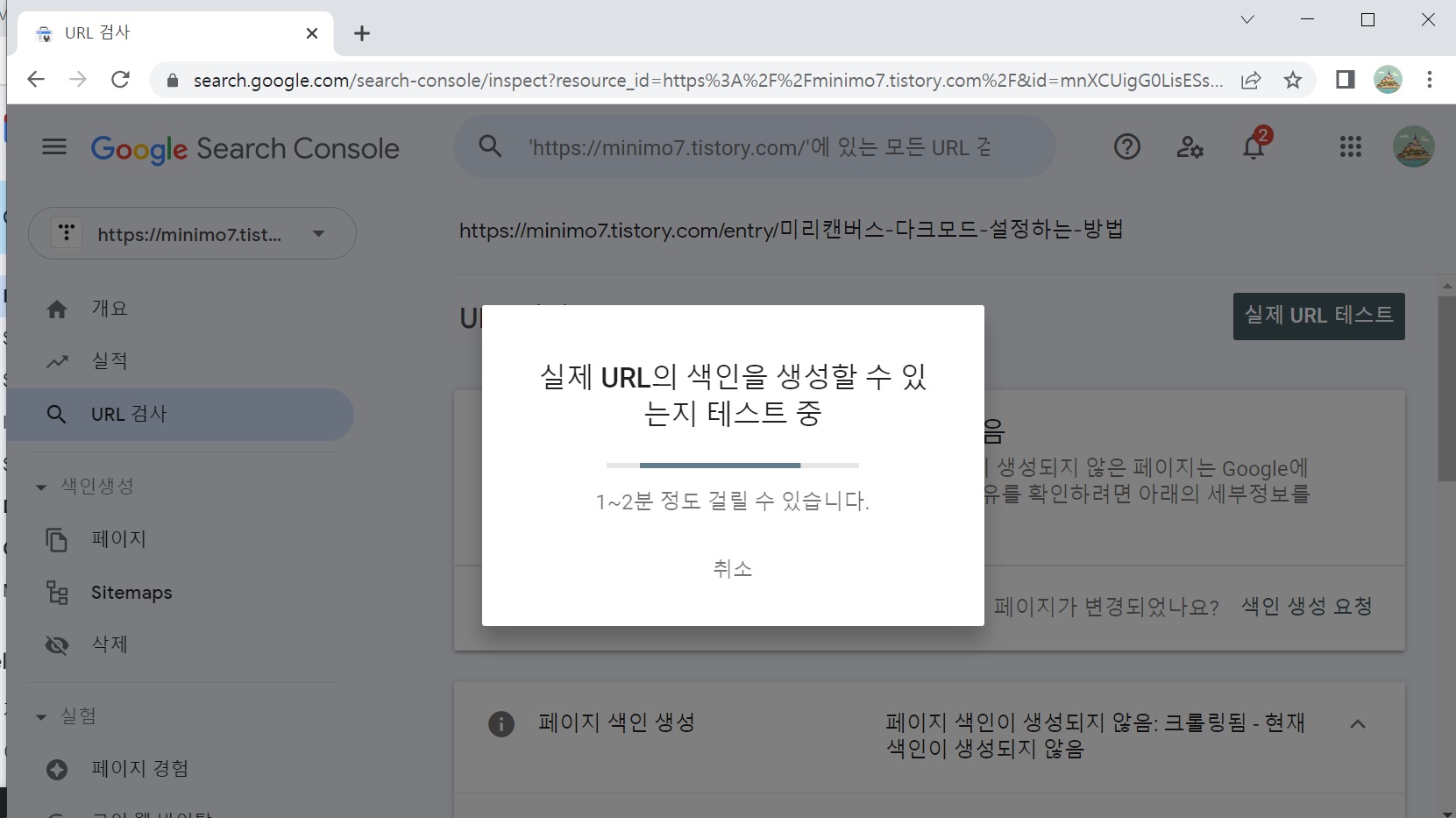1456x818 pixels.
Task: Click the sitemap tree icon
Action: [x=57, y=593]
